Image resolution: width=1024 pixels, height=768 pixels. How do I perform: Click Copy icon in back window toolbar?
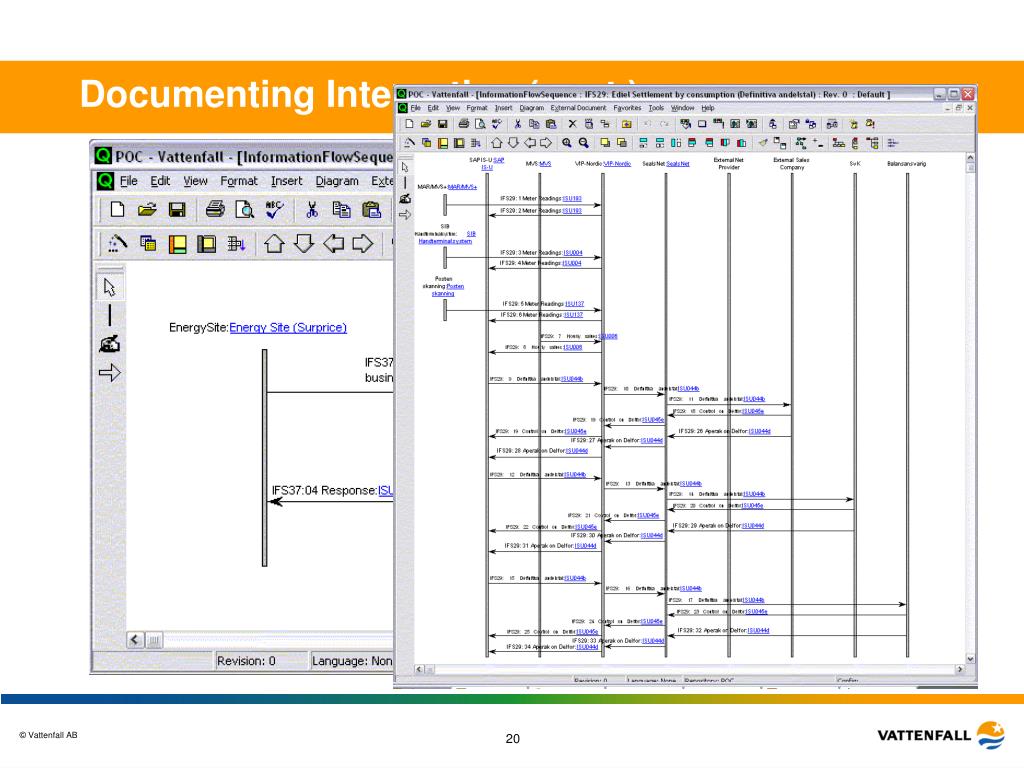click(x=342, y=209)
